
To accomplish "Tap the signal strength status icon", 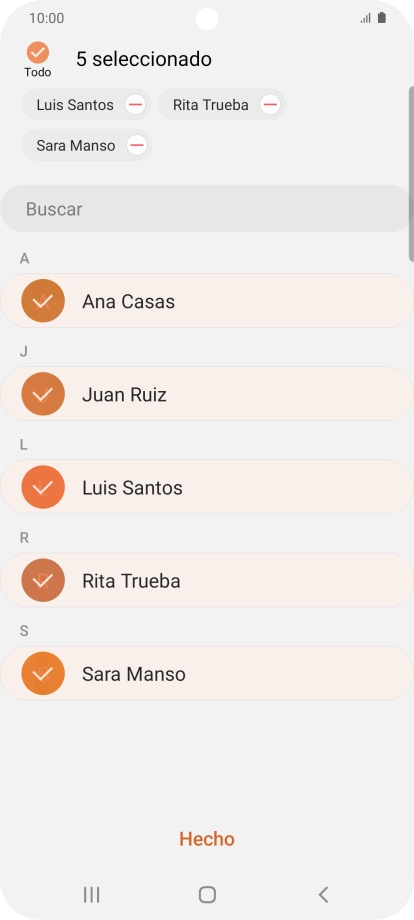I will [365, 18].
